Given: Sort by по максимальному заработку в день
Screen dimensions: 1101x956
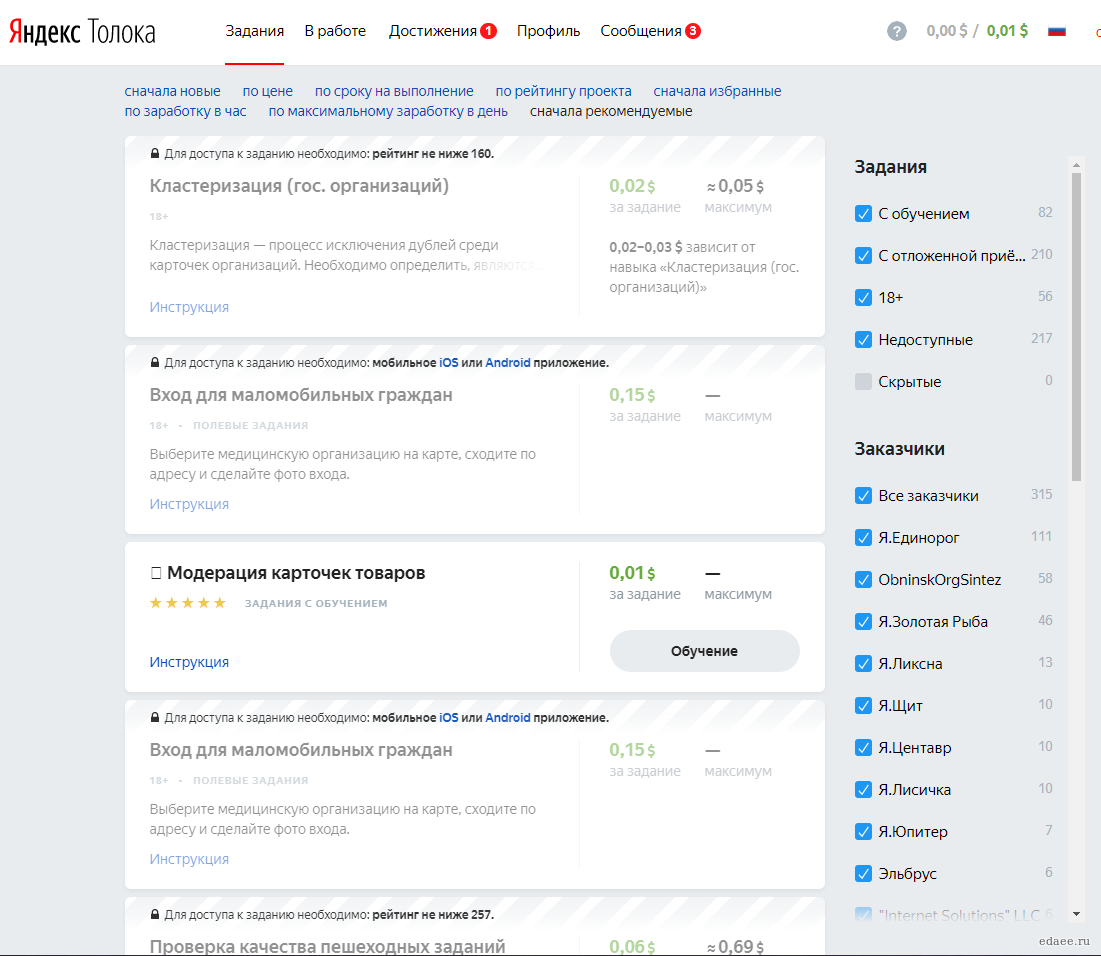Looking at the screenshot, I should tap(388, 111).
